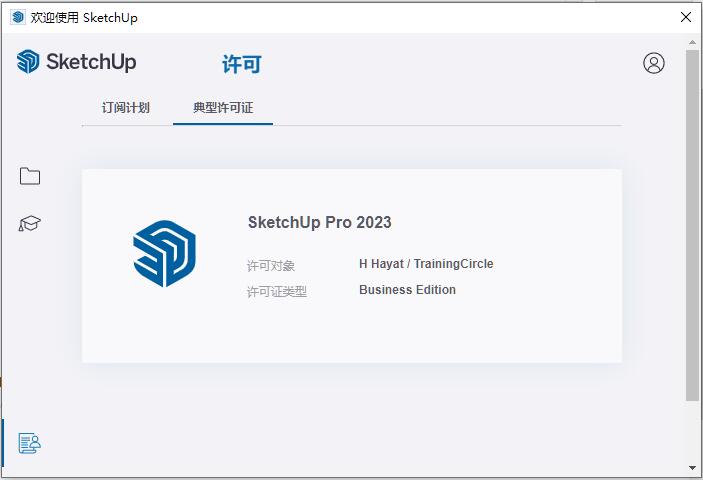
Task: Click the 许可对象 label
Action: [271, 266]
